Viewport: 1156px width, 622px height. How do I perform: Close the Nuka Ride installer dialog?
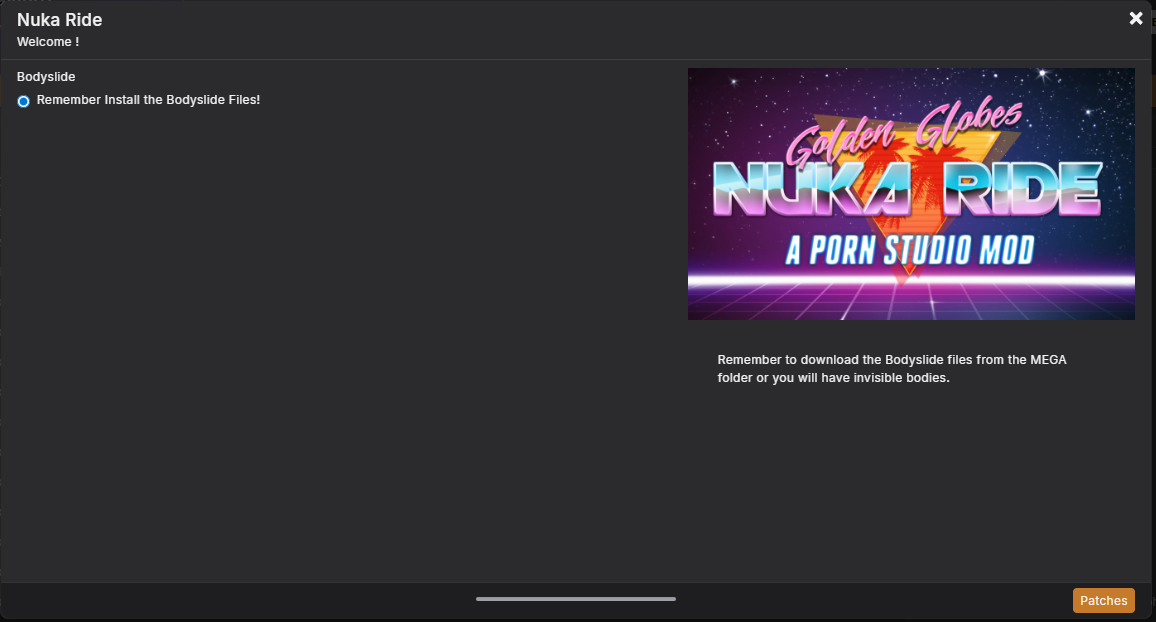[1135, 18]
